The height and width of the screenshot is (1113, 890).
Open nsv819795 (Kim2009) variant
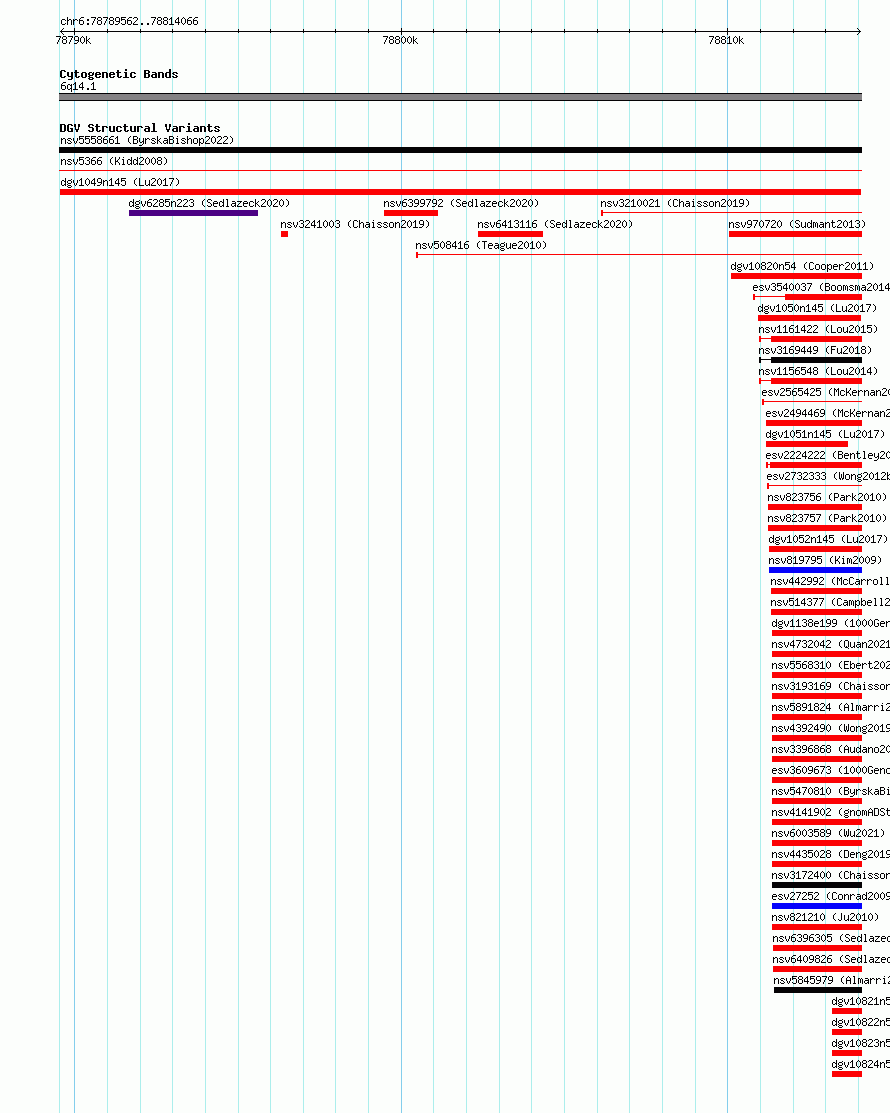point(825,561)
